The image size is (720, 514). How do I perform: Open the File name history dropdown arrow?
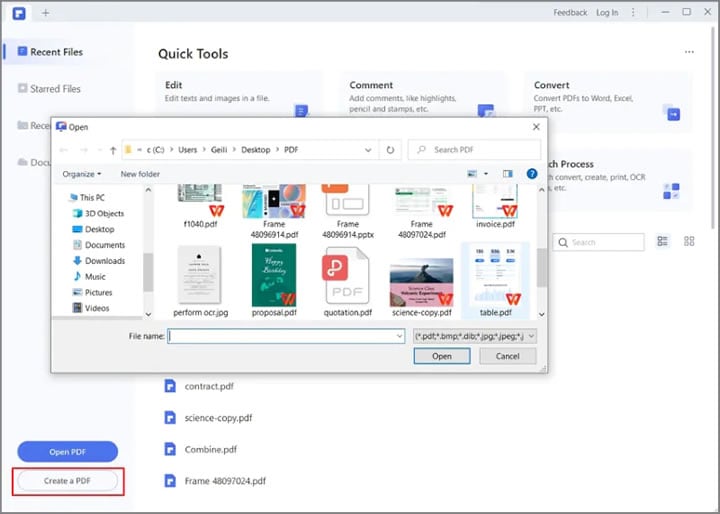click(x=399, y=336)
